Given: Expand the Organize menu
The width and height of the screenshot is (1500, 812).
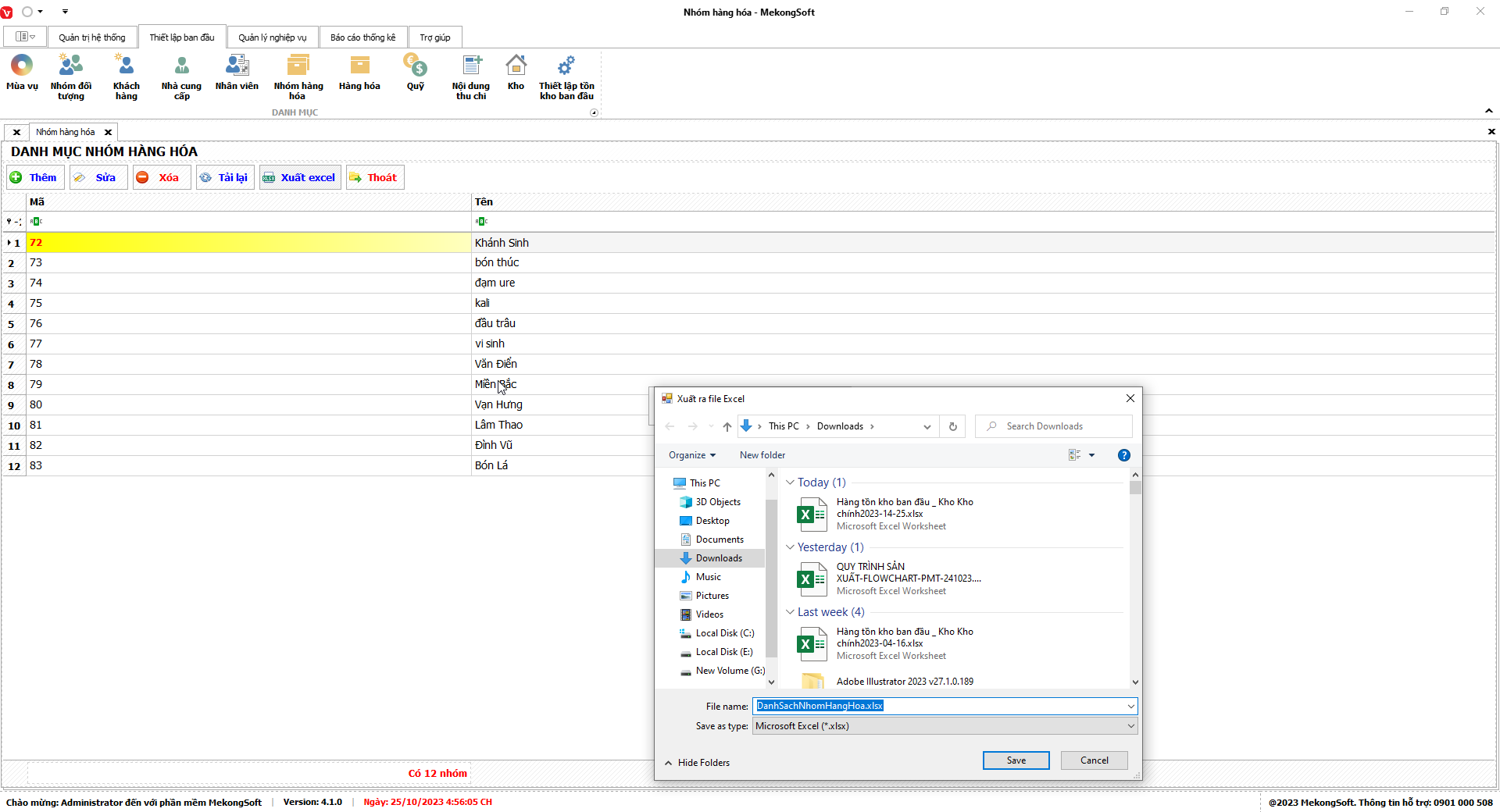Looking at the screenshot, I should [691, 455].
